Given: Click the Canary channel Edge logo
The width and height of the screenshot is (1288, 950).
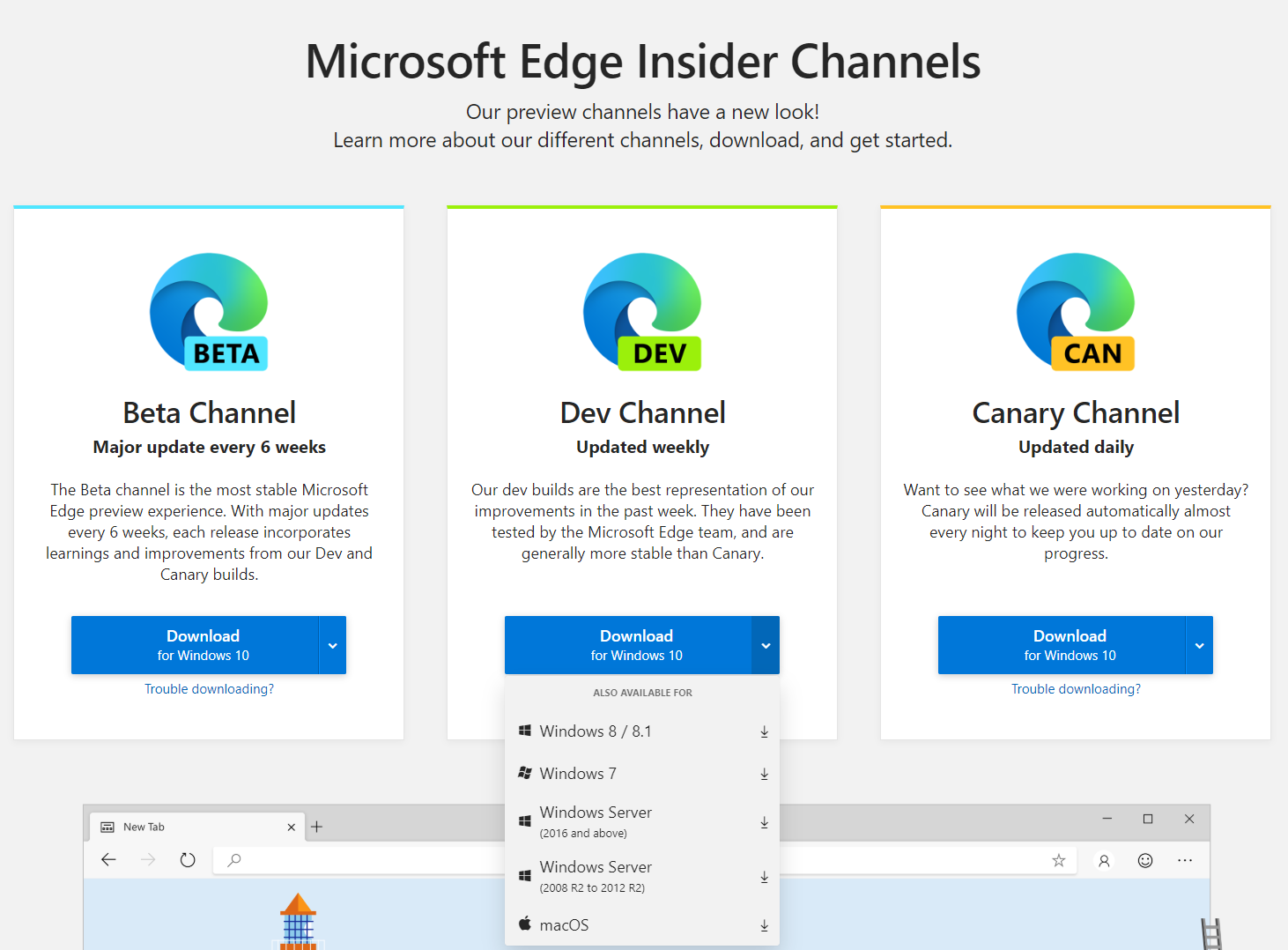Looking at the screenshot, I should point(1076,310).
